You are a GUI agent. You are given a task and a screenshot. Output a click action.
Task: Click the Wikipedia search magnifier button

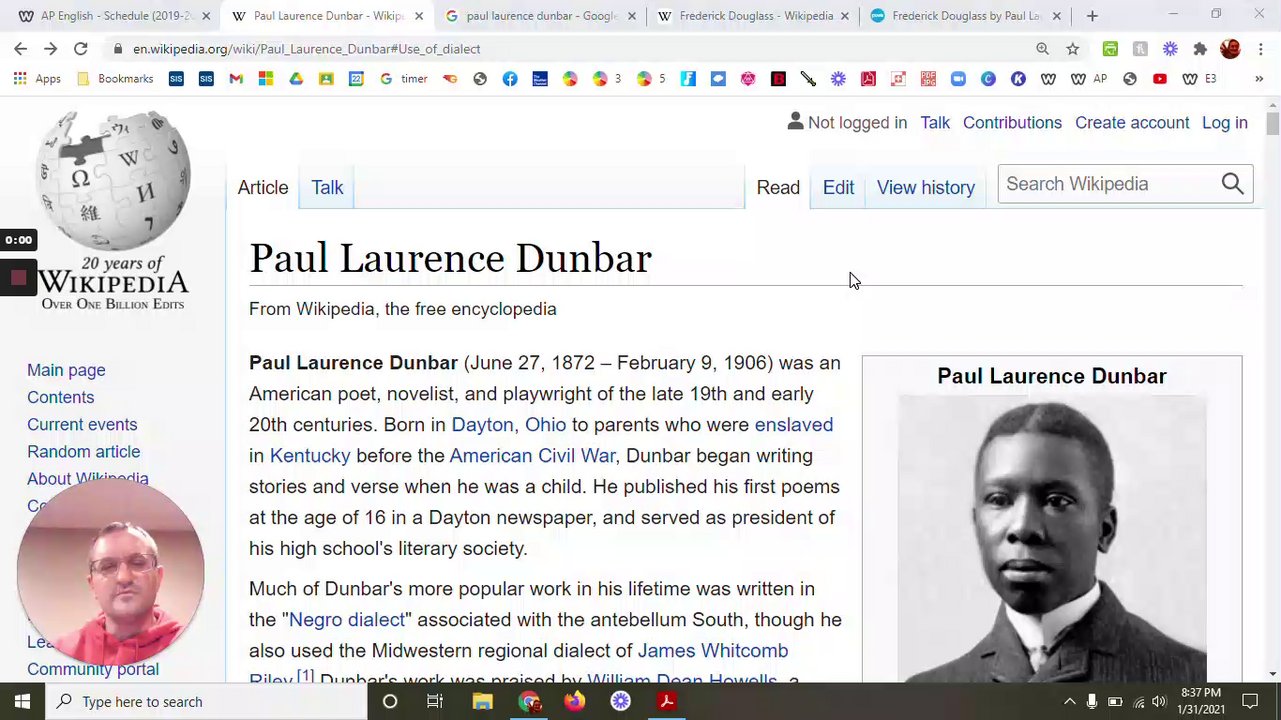[1232, 184]
